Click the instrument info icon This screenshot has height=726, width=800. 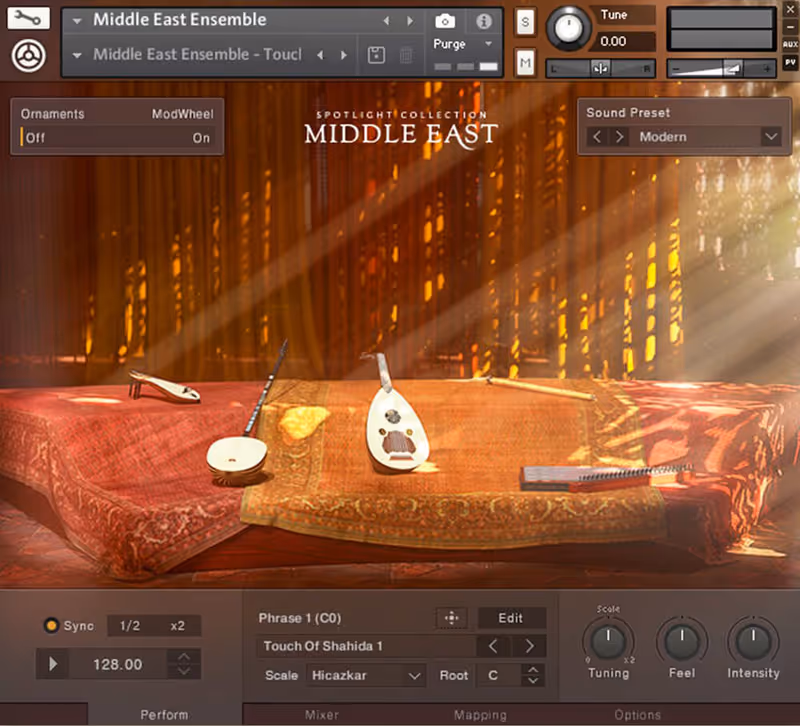(485, 19)
